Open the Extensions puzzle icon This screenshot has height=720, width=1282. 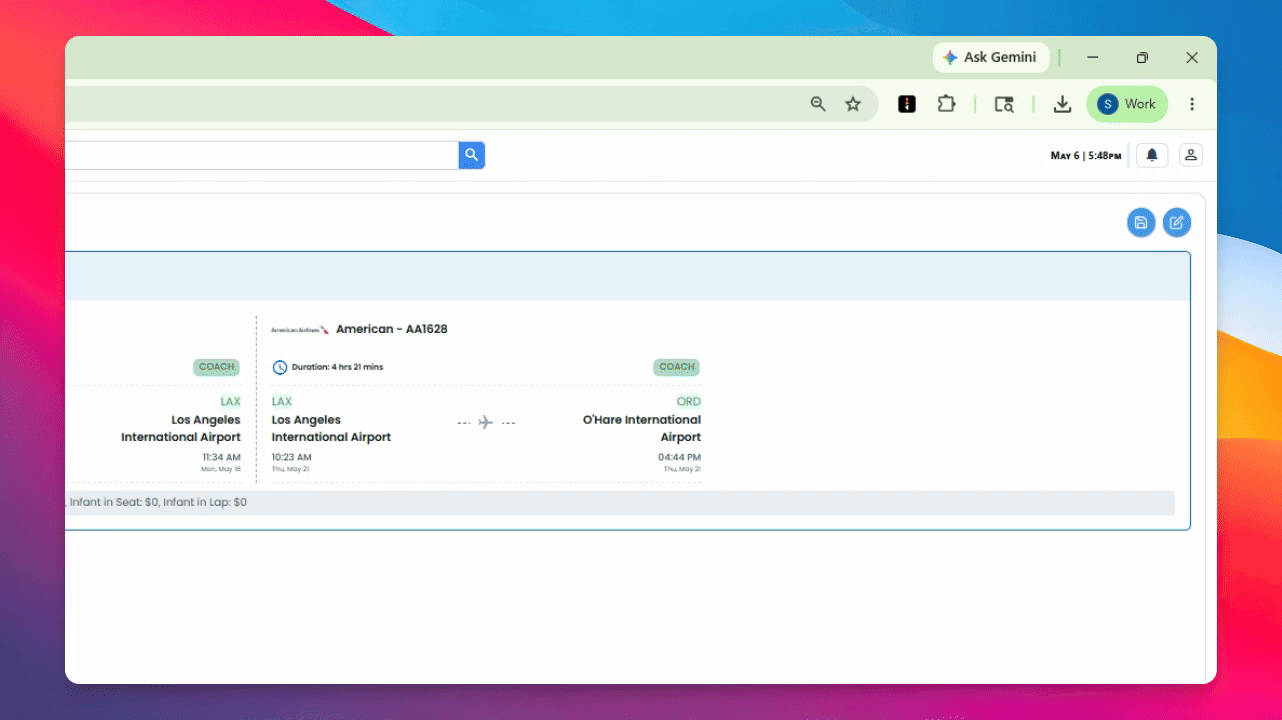pos(946,104)
